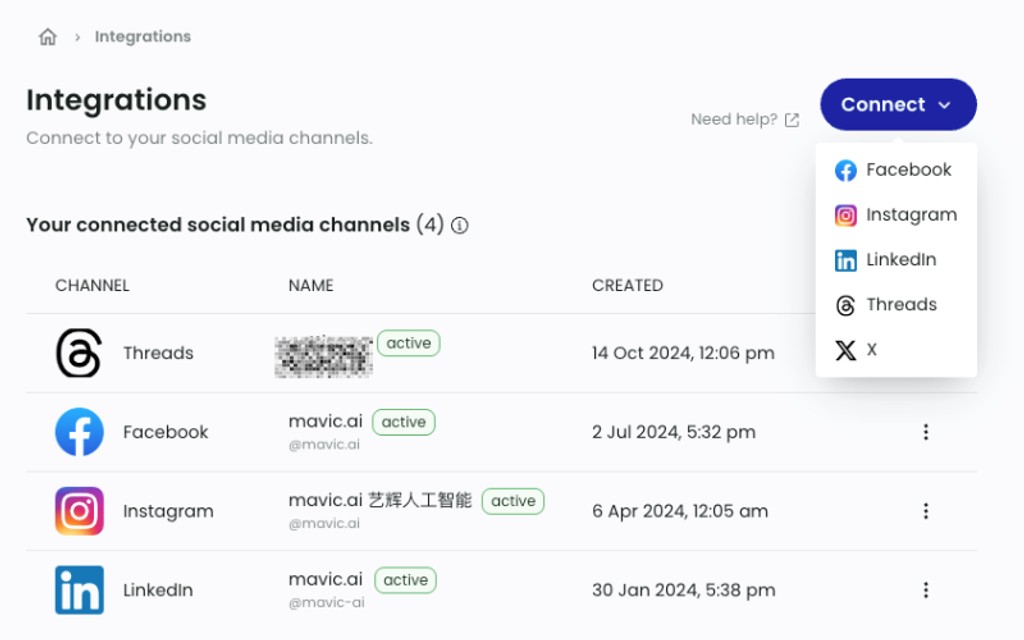Click LinkedIn channel name text in table
Image resolution: width=1024 pixels, height=640 pixels.
click(158, 590)
